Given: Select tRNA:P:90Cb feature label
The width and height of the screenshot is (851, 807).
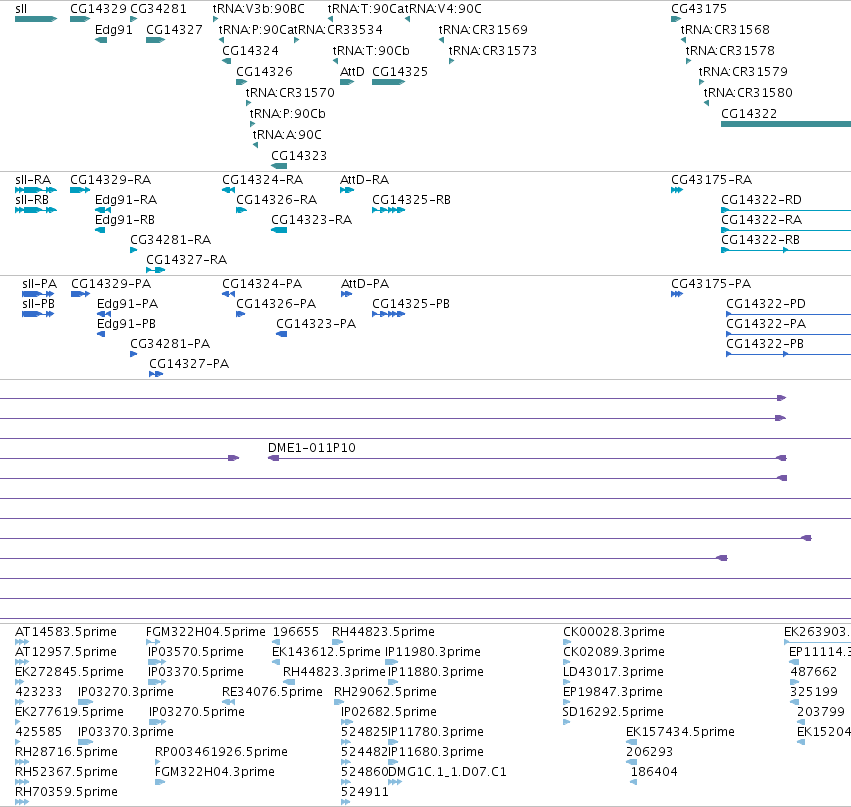Looking at the screenshot, I should pos(288,114).
